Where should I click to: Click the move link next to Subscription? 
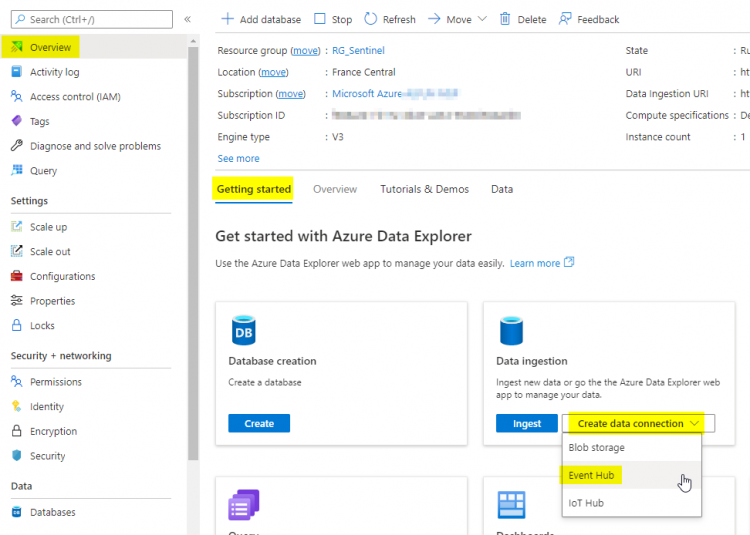click(290, 93)
